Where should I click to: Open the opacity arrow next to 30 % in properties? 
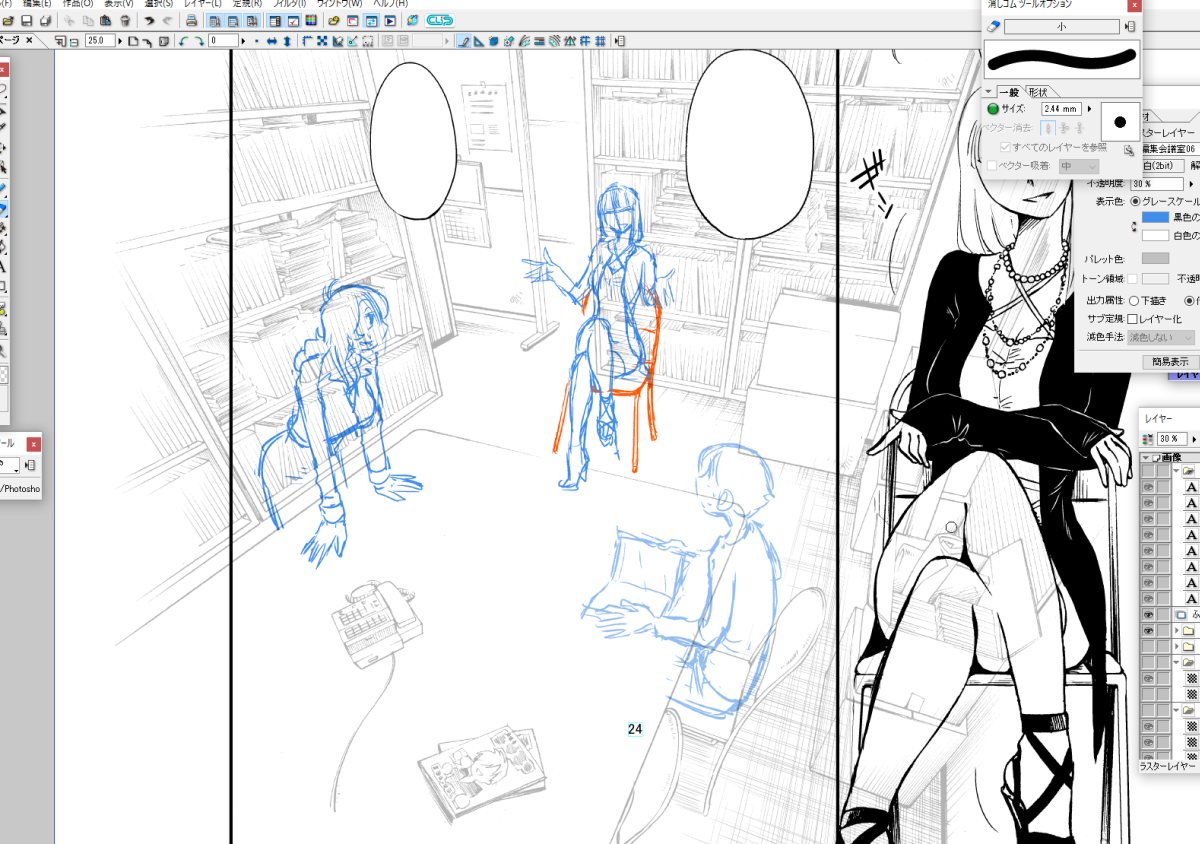click(1191, 184)
